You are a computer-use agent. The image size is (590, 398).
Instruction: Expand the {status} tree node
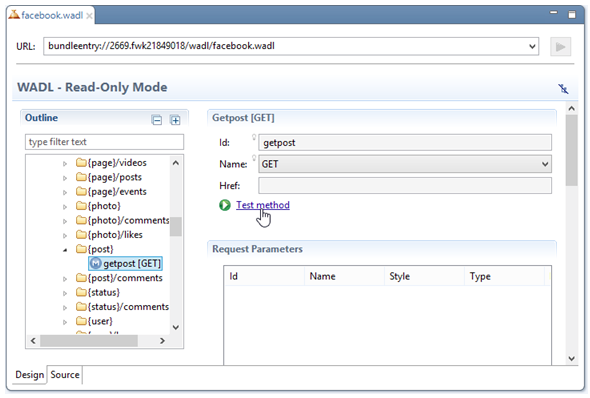pos(65,293)
